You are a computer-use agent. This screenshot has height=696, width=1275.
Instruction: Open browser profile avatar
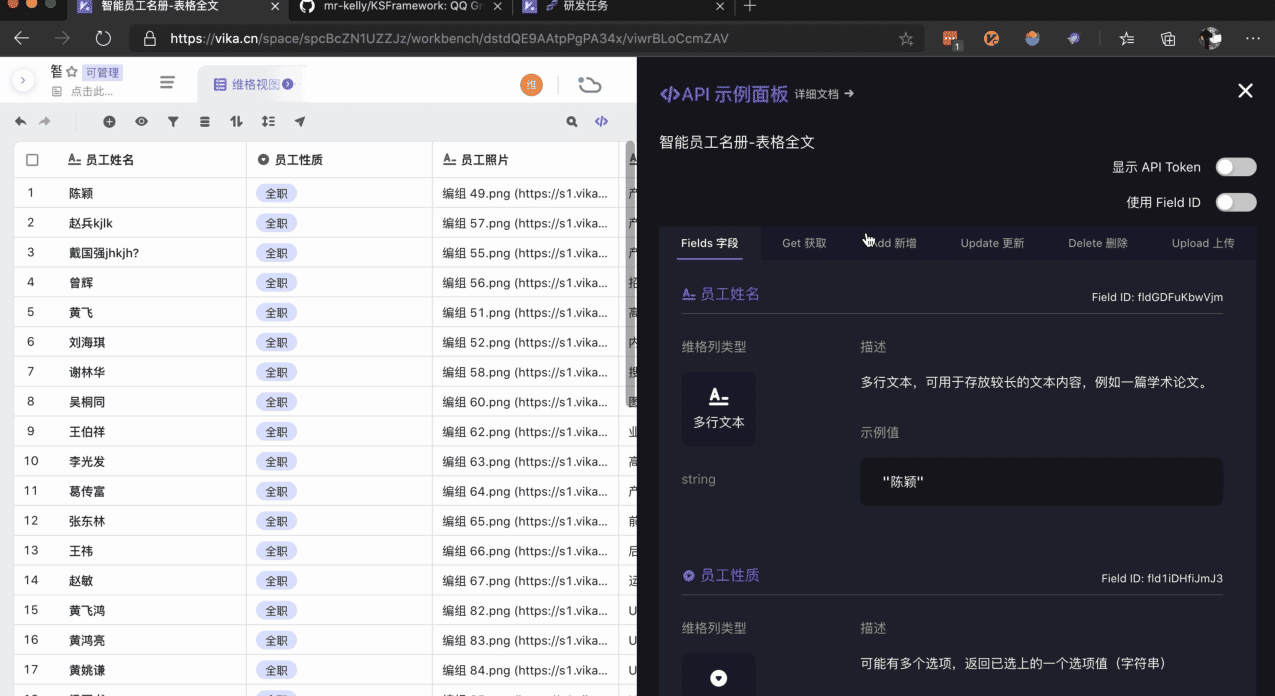click(1210, 39)
